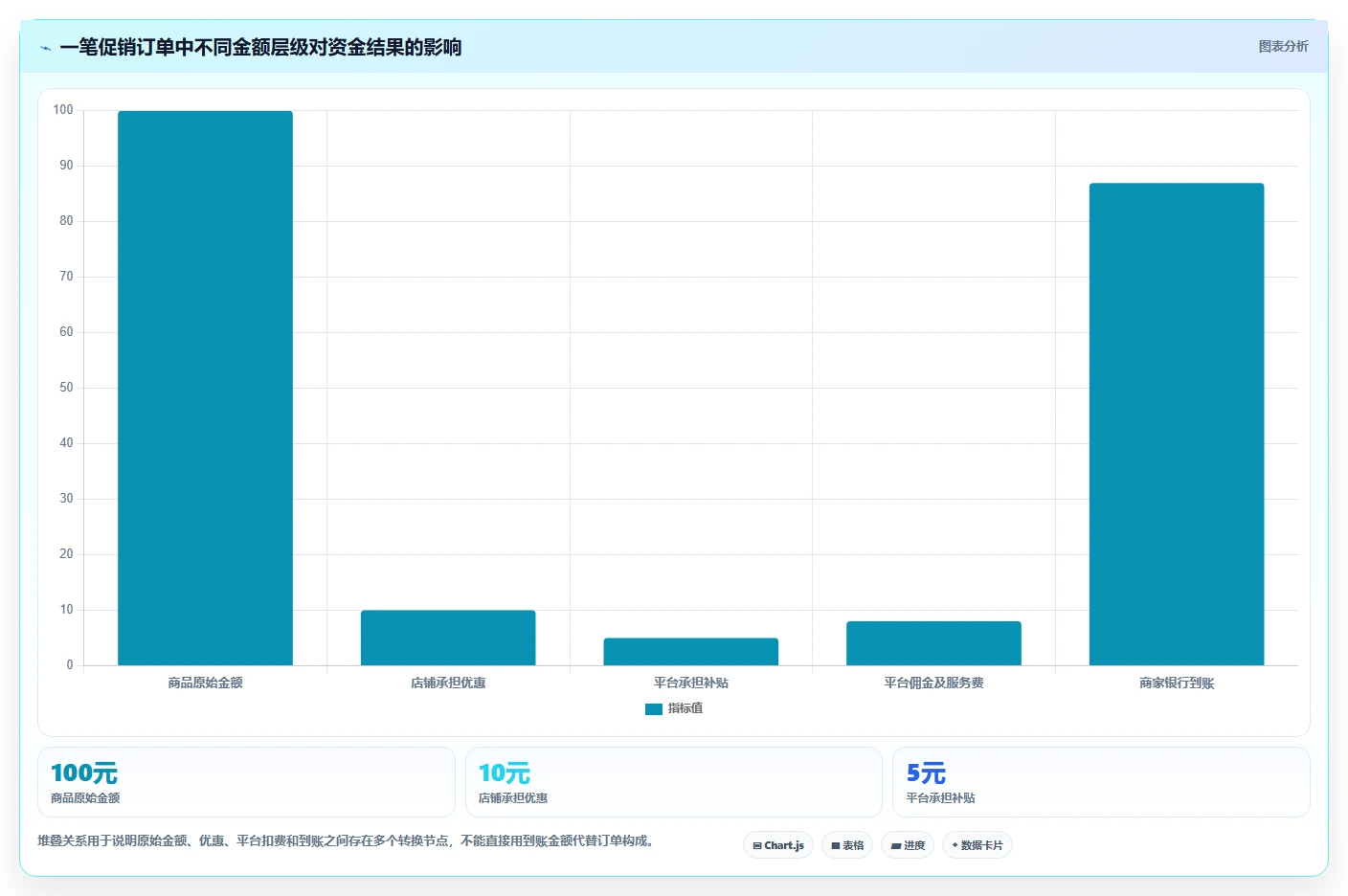Viewport: 1348px width, 896px height.
Task: Click the icon inside the 进度 chip
Action: [x=896, y=846]
